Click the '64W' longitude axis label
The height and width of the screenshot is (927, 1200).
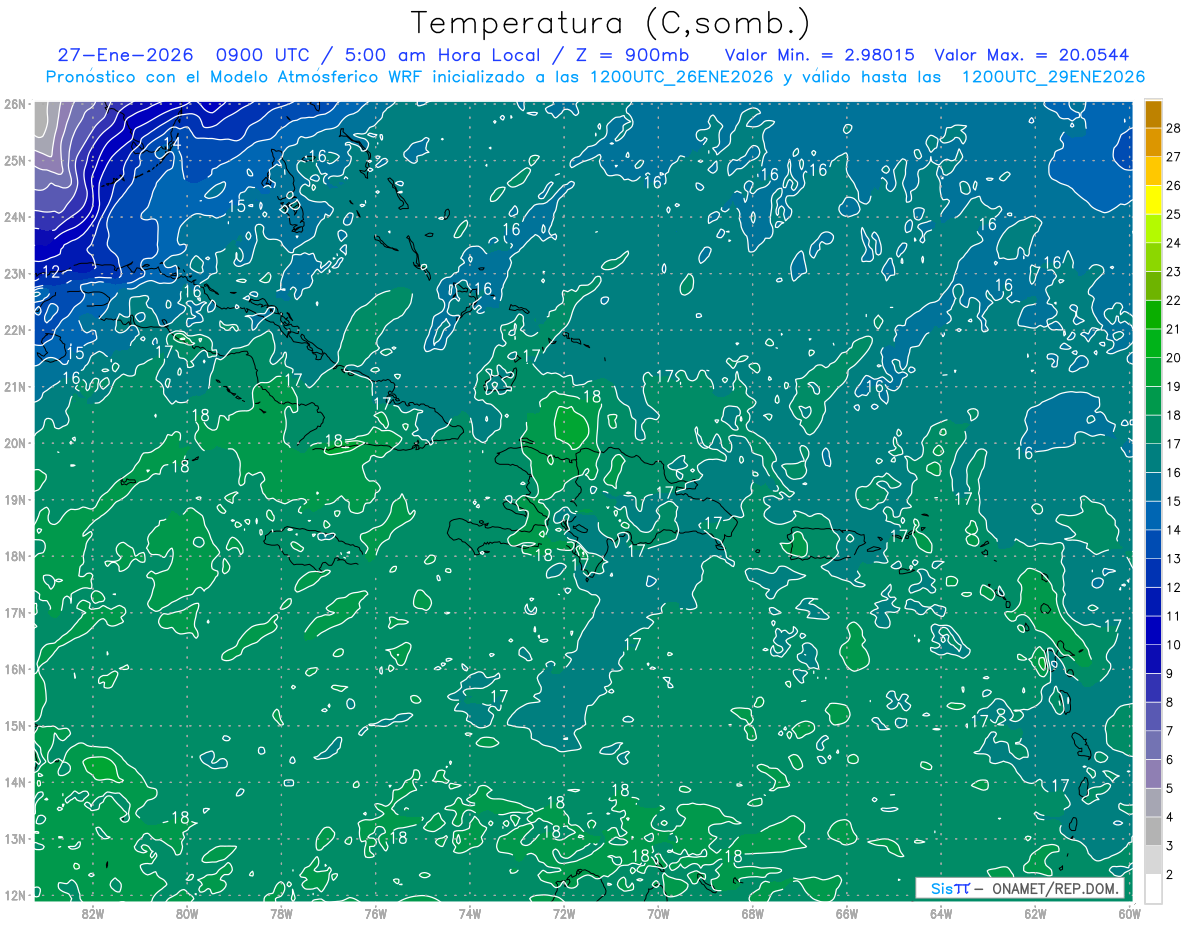[941, 913]
